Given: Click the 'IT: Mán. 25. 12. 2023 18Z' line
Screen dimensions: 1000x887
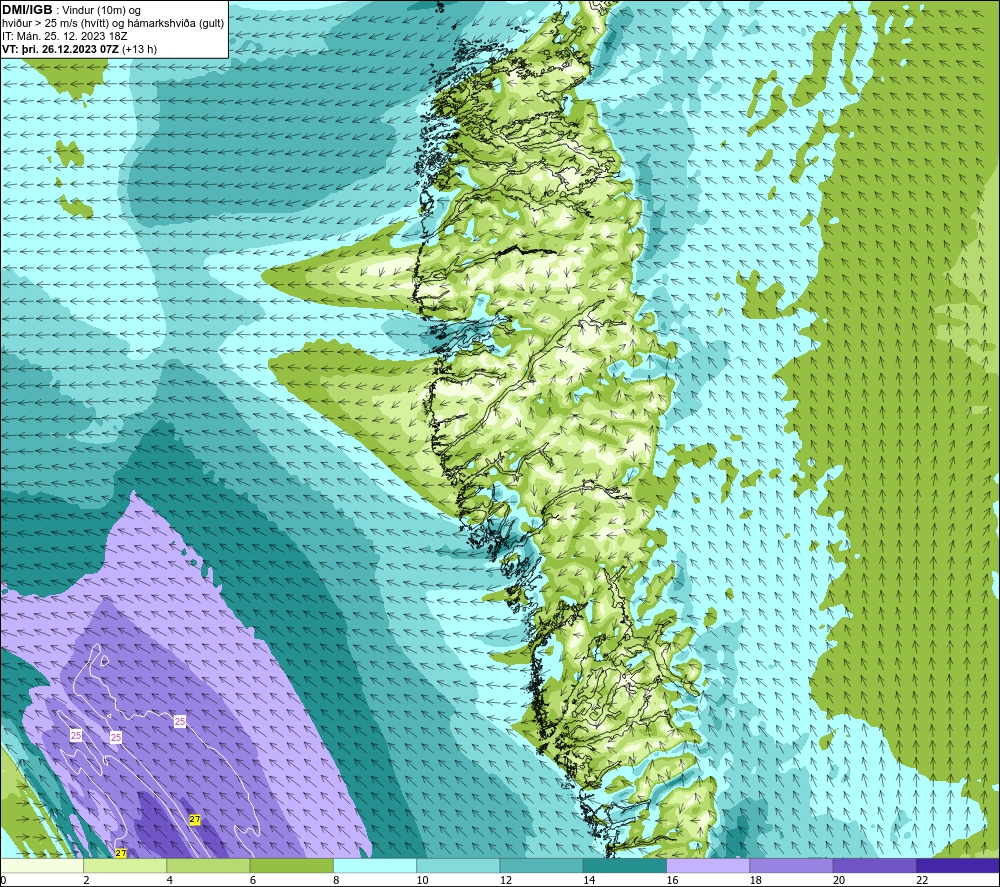Looking at the screenshot, I should (x=64, y=36).
